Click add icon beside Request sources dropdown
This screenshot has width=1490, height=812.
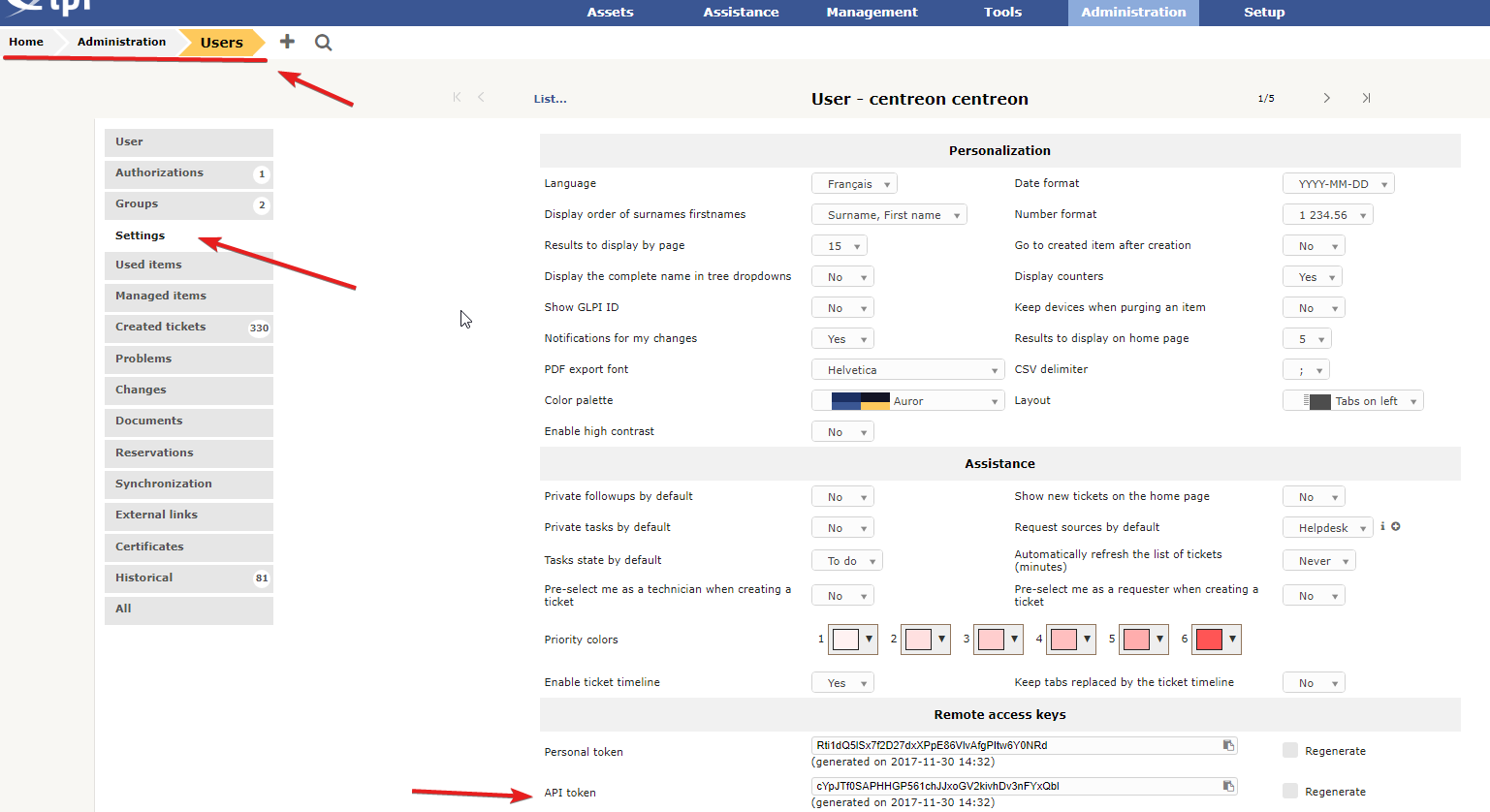tap(1396, 527)
